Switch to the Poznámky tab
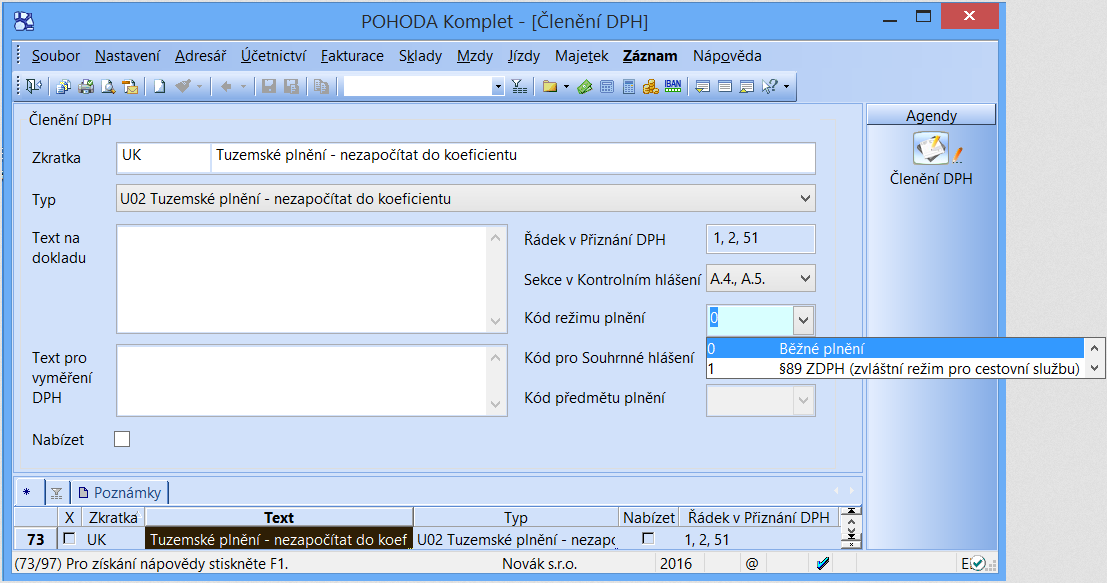Viewport: 1107px width, 583px height. tap(121, 492)
